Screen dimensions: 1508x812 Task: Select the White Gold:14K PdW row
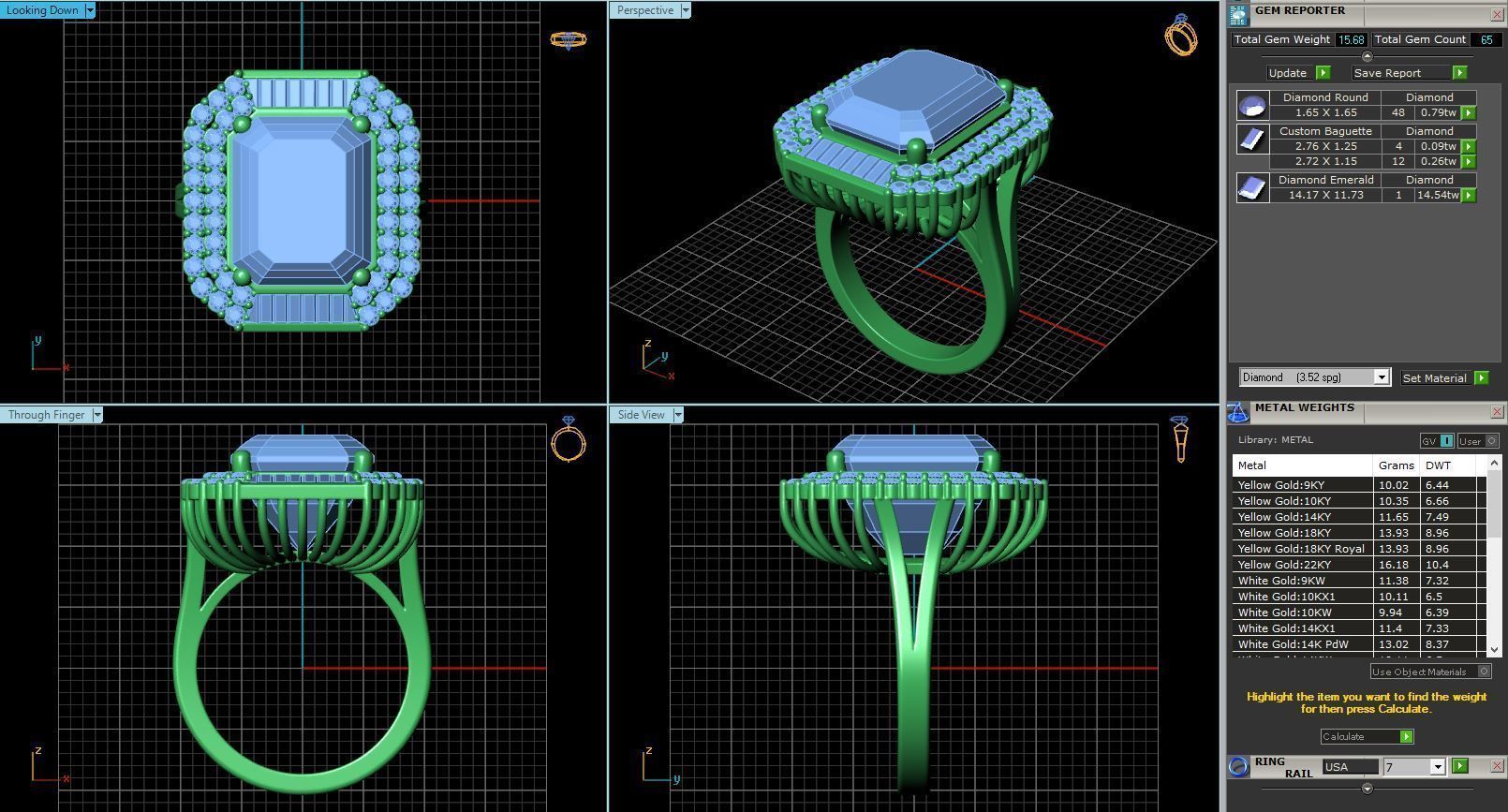click(1359, 644)
